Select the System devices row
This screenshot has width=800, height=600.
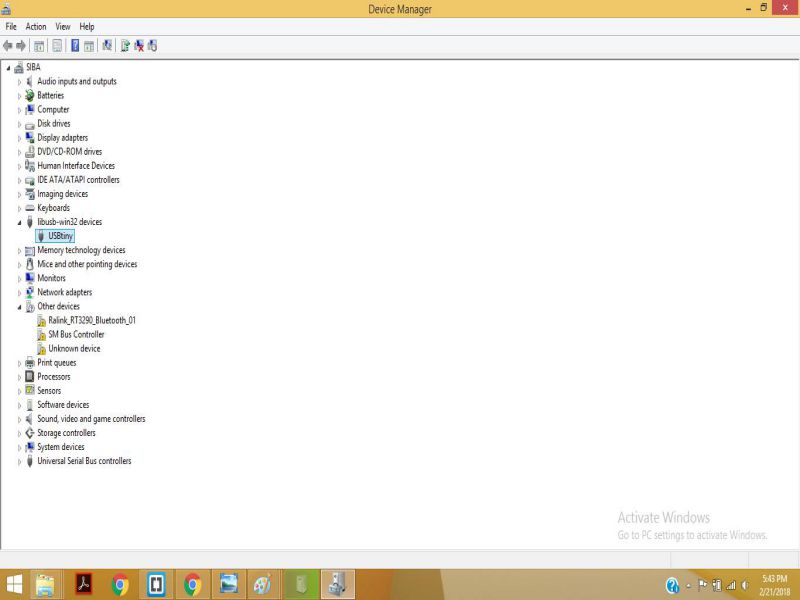pos(61,447)
